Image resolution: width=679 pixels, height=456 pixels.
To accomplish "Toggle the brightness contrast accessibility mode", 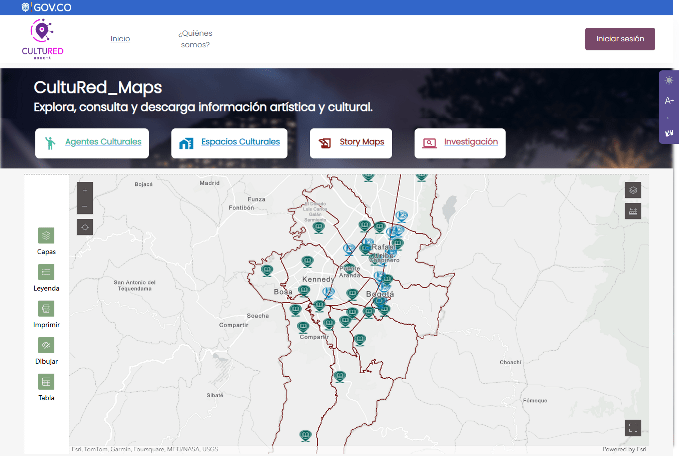I will (x=669, y=80).
